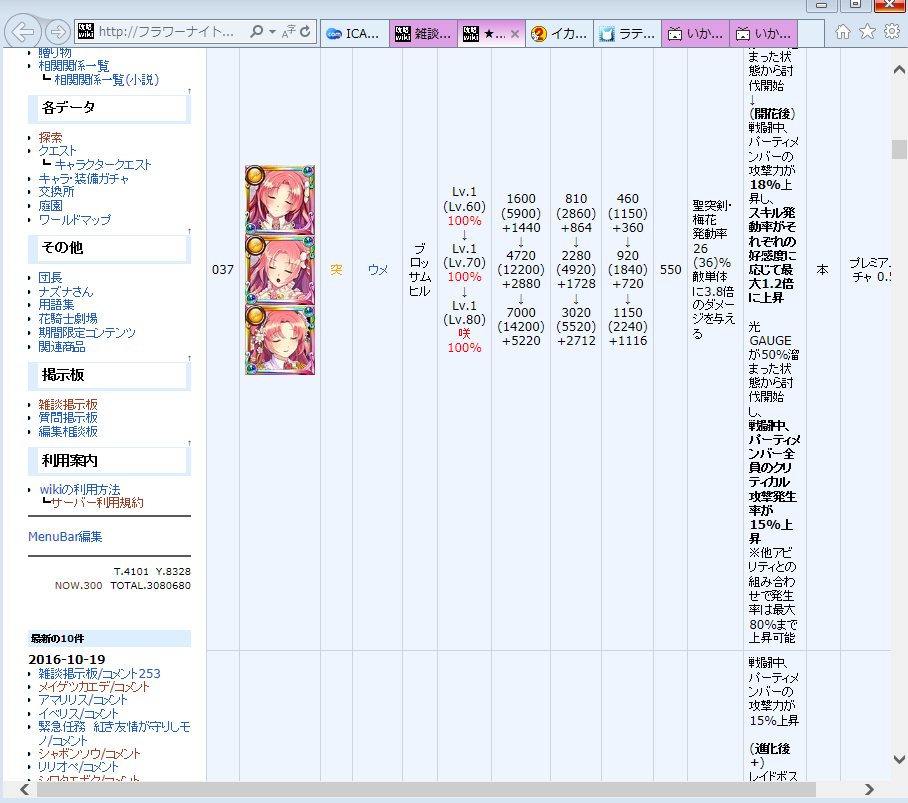Open キャラクタークエスト sub-link
The width and height of the screenshot is (908, 803).
(103, 164)
